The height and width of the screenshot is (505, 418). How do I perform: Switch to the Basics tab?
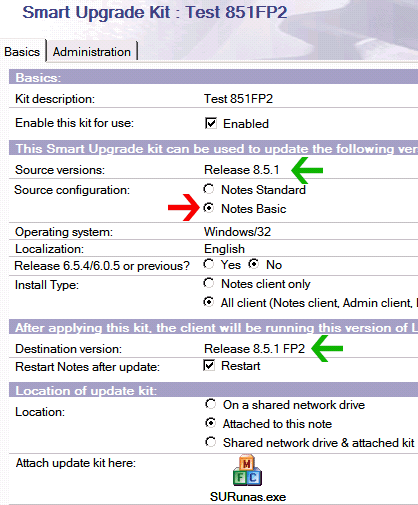pyautogui.click(x=22, y=52)
